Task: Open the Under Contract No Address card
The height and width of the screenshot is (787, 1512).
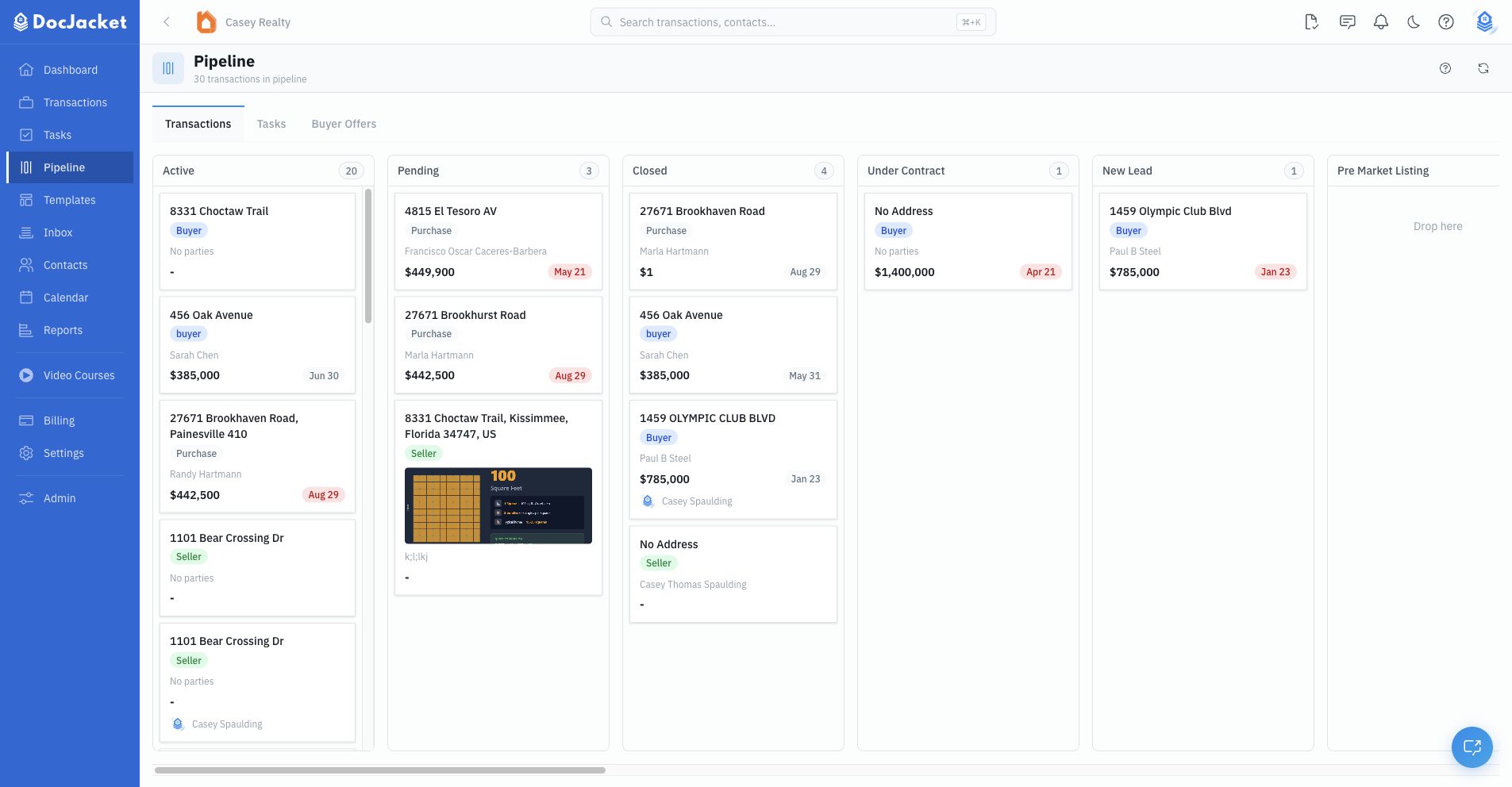Action: [x=968, y=241]
